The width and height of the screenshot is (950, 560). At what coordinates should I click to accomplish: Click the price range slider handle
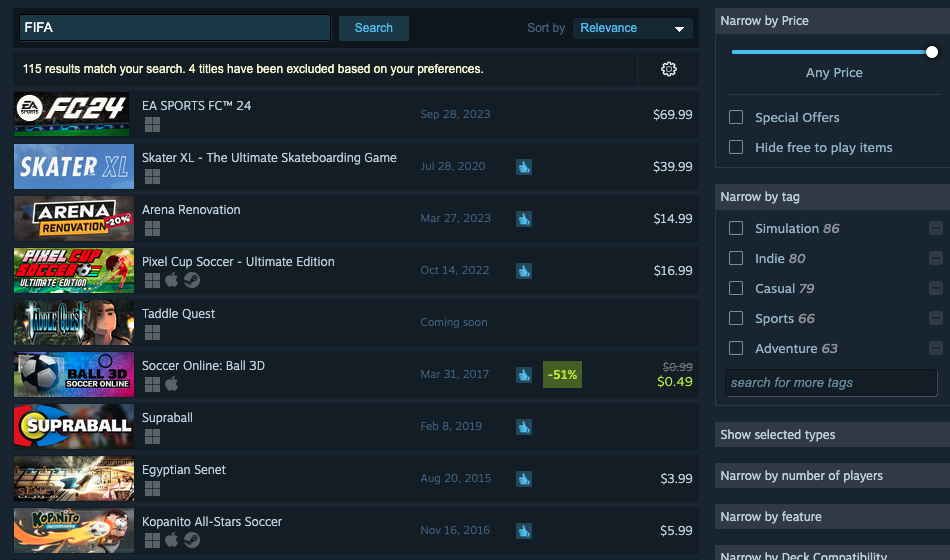click(932, 52)
